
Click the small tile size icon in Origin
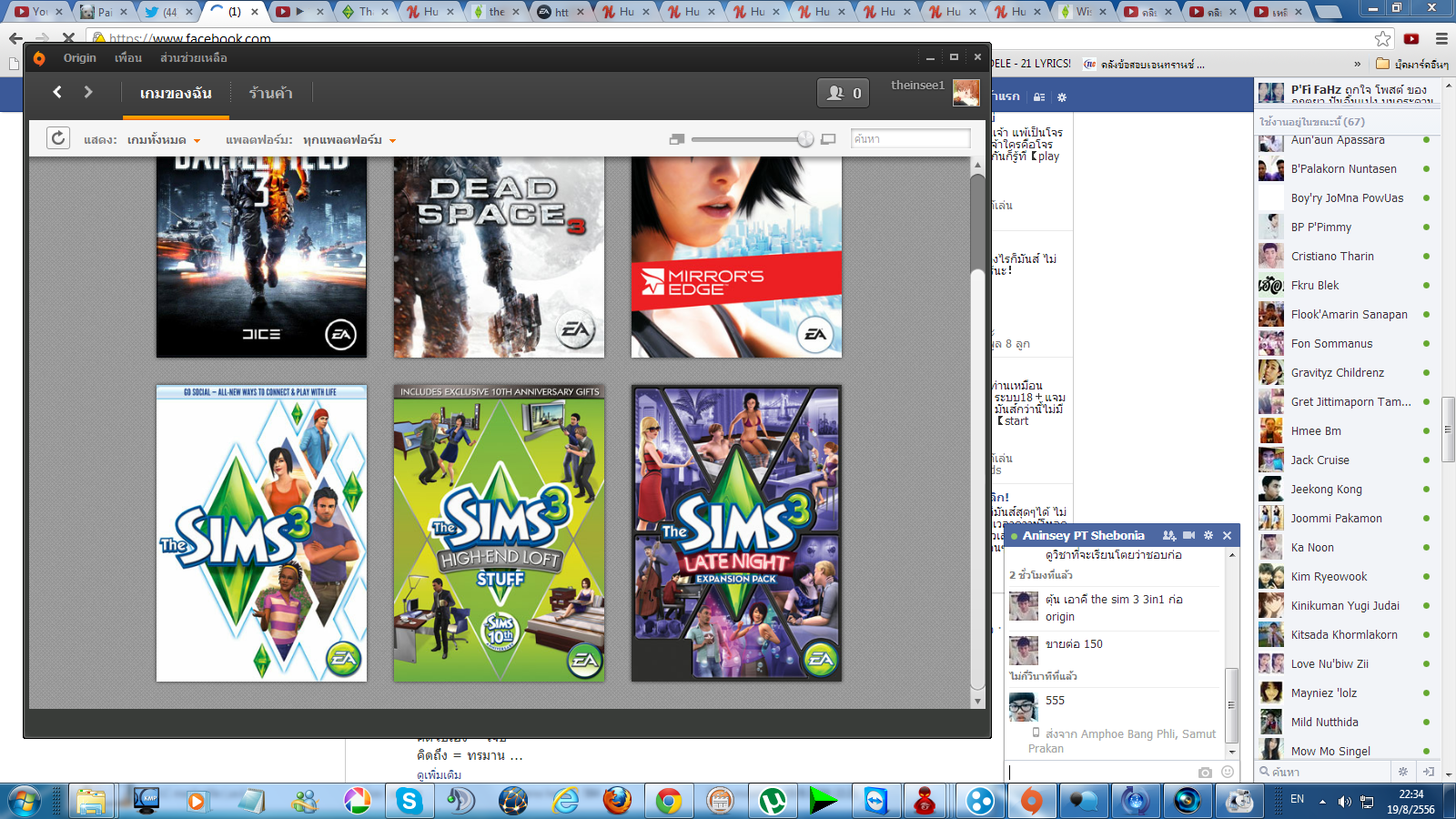coord(676,139)
